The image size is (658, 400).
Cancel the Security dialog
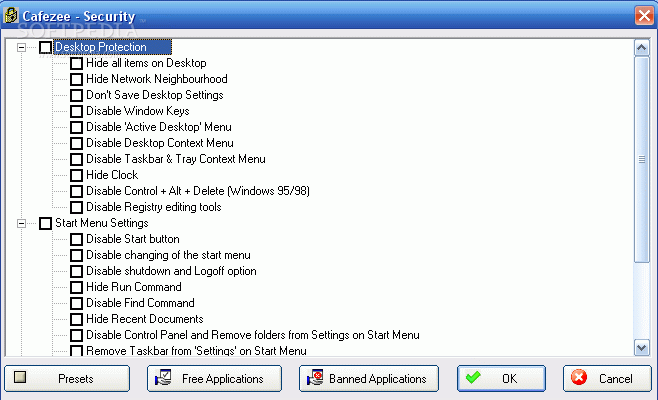coord(607,378)
